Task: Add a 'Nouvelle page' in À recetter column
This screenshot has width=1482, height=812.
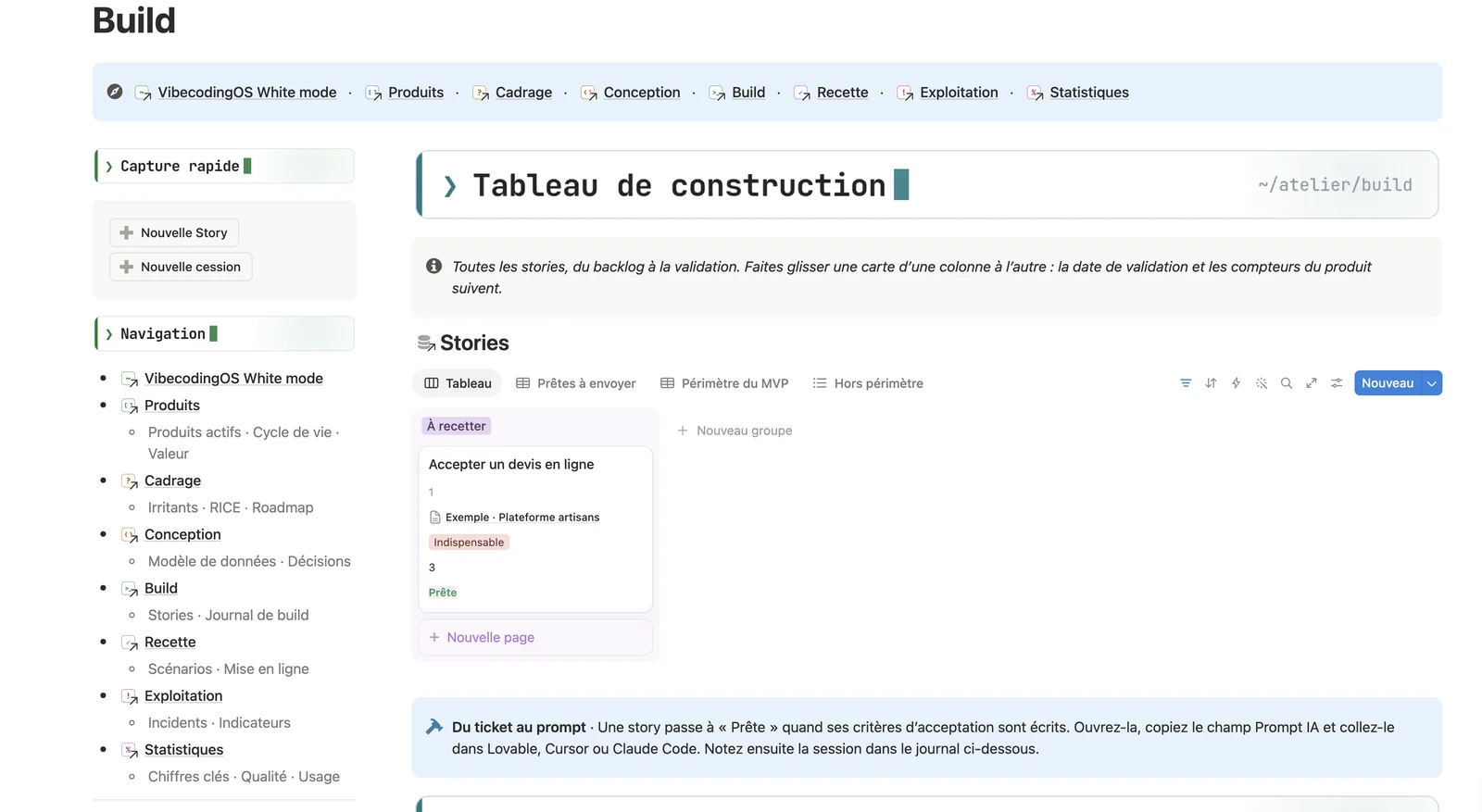Action: click(x=535, y=637)
